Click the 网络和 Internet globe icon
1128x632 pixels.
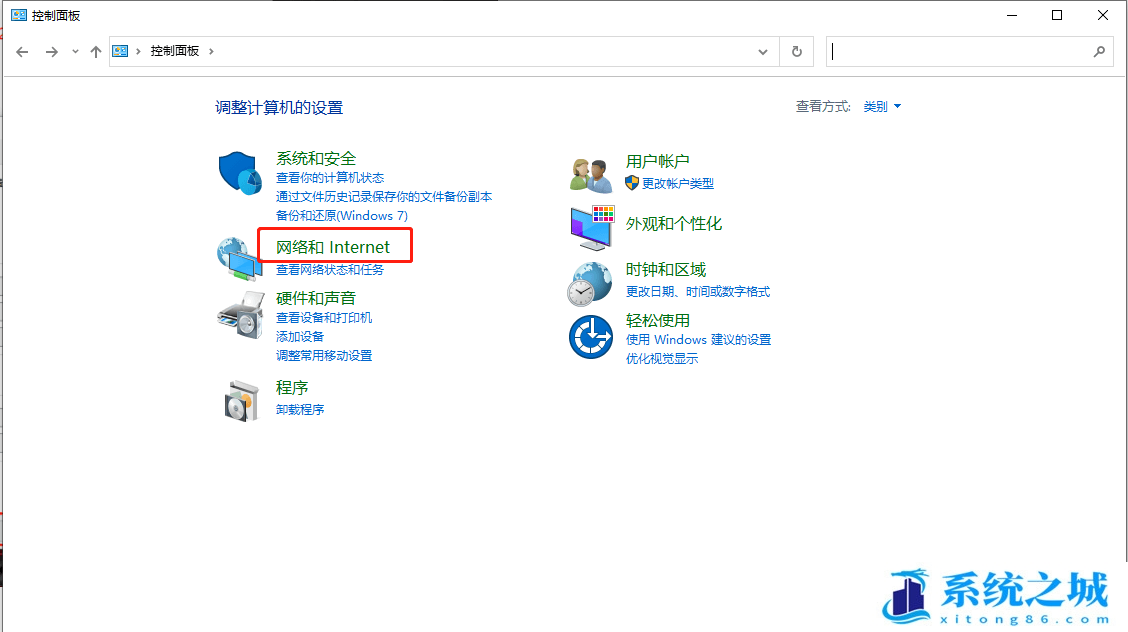(x=237, y=256)
